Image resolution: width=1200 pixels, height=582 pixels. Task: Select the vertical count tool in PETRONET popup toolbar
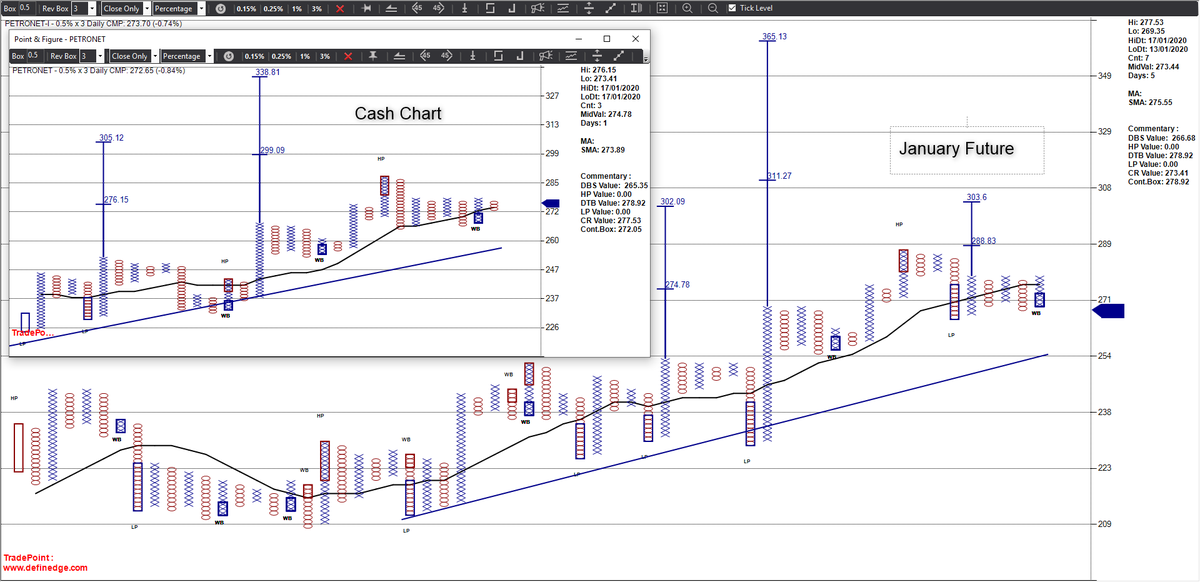(473, 56)
